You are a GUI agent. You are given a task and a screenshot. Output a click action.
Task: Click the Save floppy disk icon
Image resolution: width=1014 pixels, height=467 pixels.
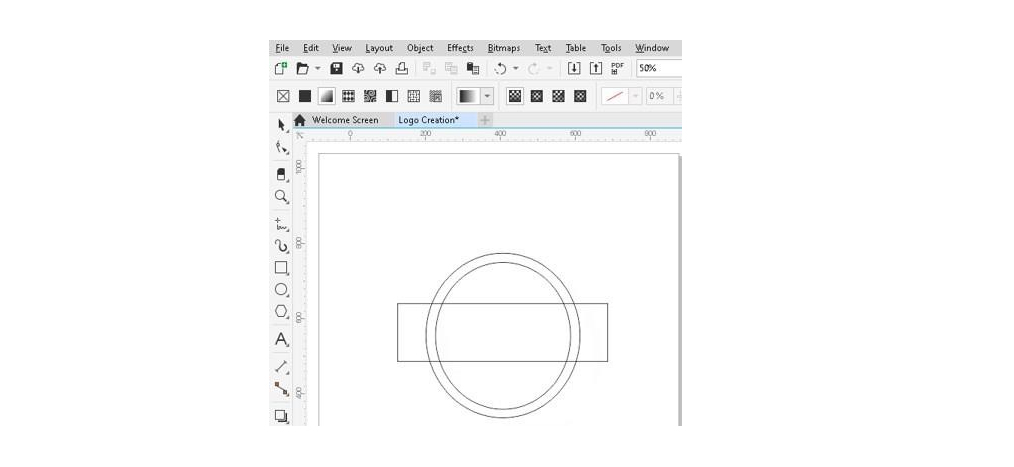[337, 68]
